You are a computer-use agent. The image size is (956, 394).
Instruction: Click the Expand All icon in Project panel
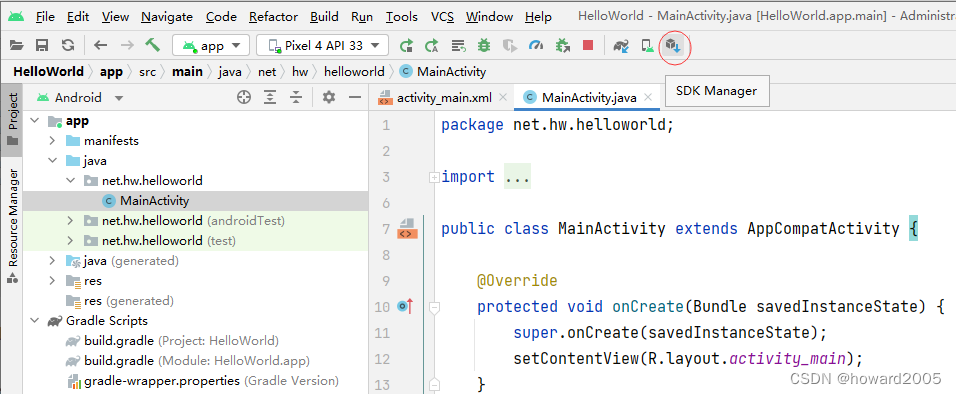point(270,98)
